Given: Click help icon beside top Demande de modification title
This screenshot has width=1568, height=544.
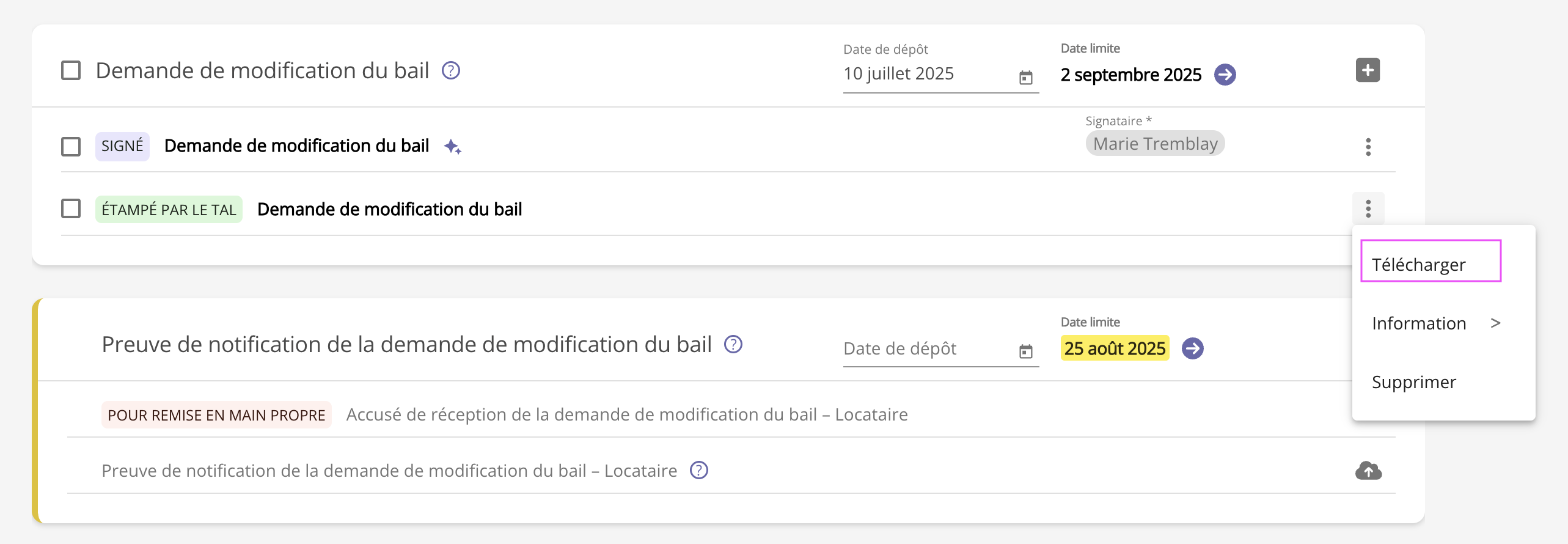Looking at the screenshot, I should coord(451,71).
